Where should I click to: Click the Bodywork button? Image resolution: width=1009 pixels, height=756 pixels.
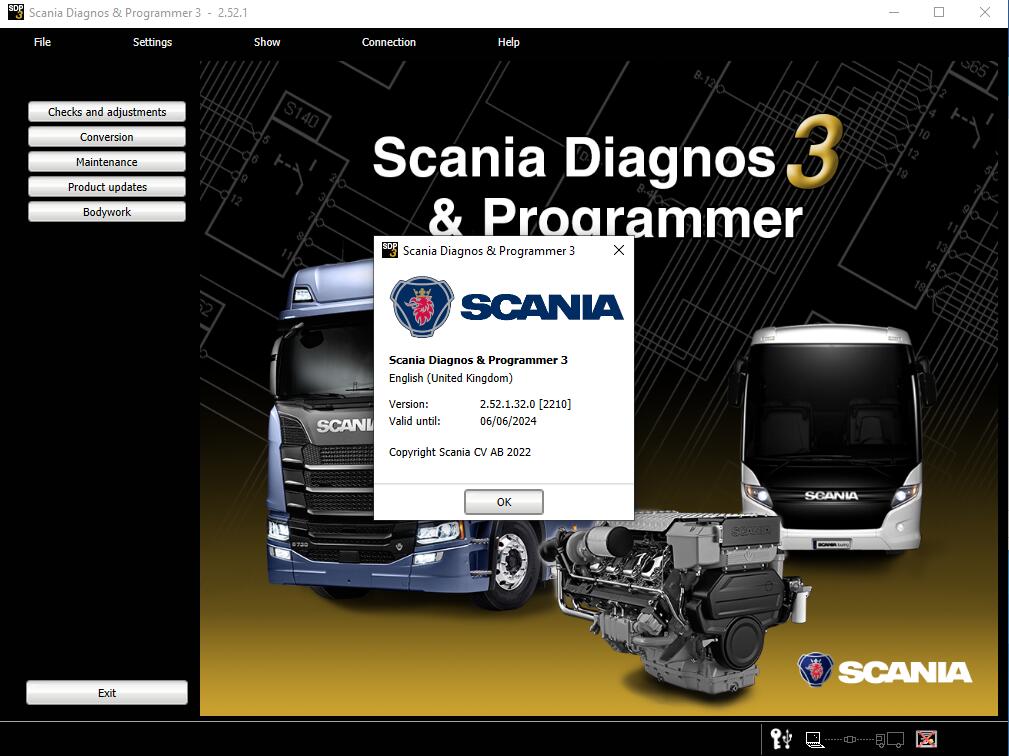[106, 211]
